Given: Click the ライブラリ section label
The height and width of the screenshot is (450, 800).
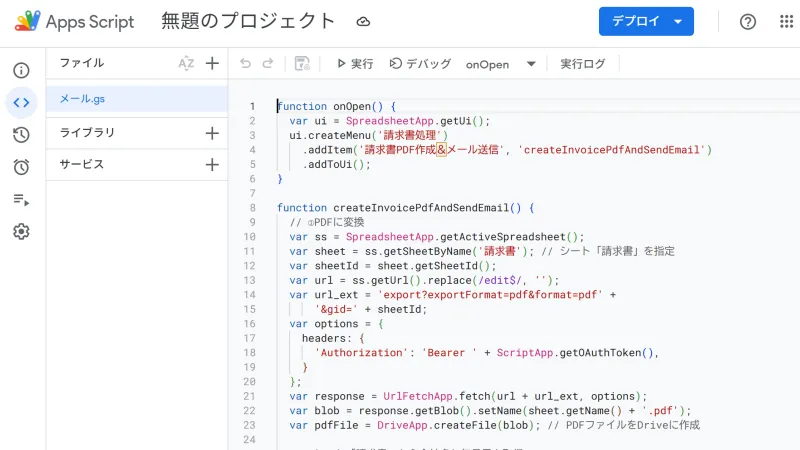Looking at the screenshot, I should click(x=87, y=133).
